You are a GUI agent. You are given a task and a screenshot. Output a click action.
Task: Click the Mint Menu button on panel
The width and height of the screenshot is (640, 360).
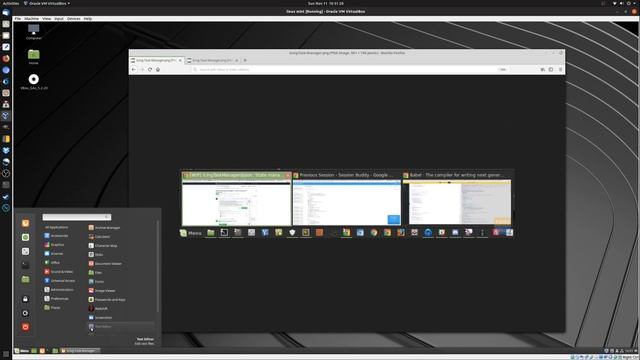[22, 351]
